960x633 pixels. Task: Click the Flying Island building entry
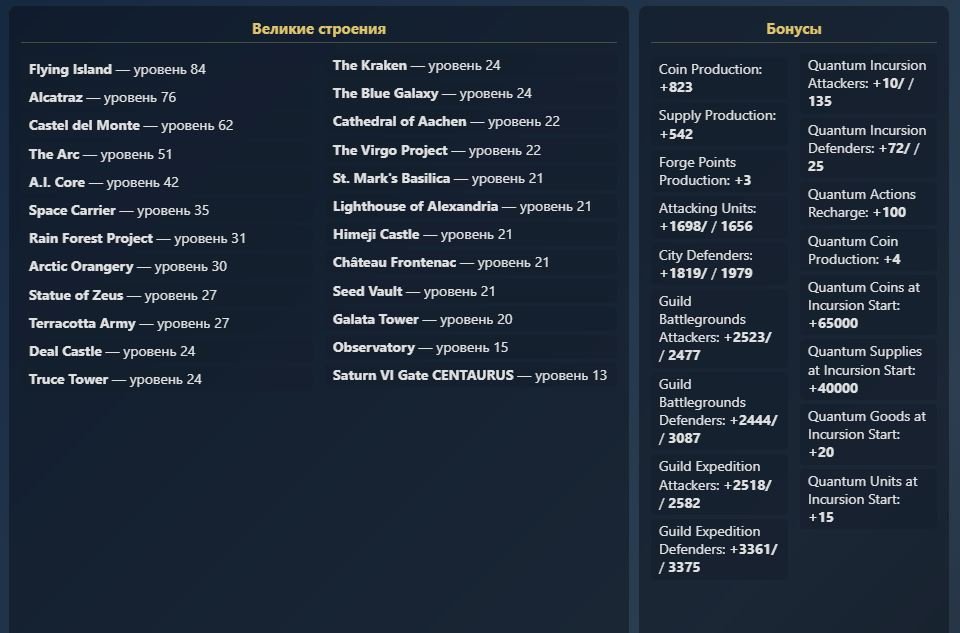click(x=117, y=70)
